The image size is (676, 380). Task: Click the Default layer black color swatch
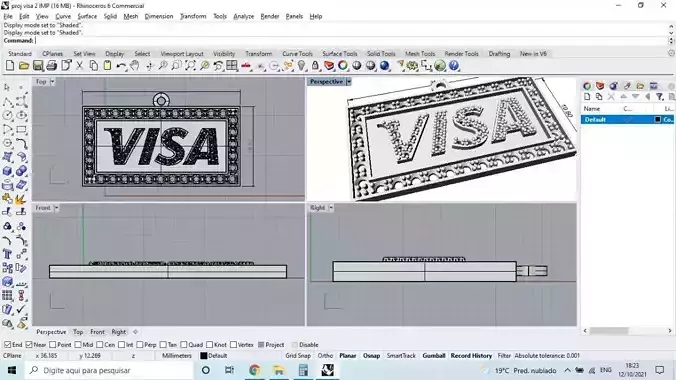[657, 119]
